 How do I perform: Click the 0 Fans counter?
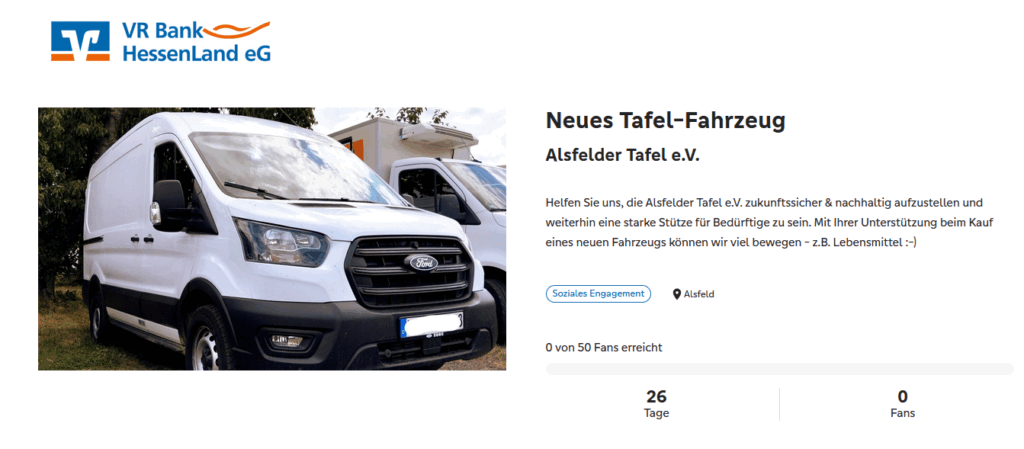(x=903, y=404)
